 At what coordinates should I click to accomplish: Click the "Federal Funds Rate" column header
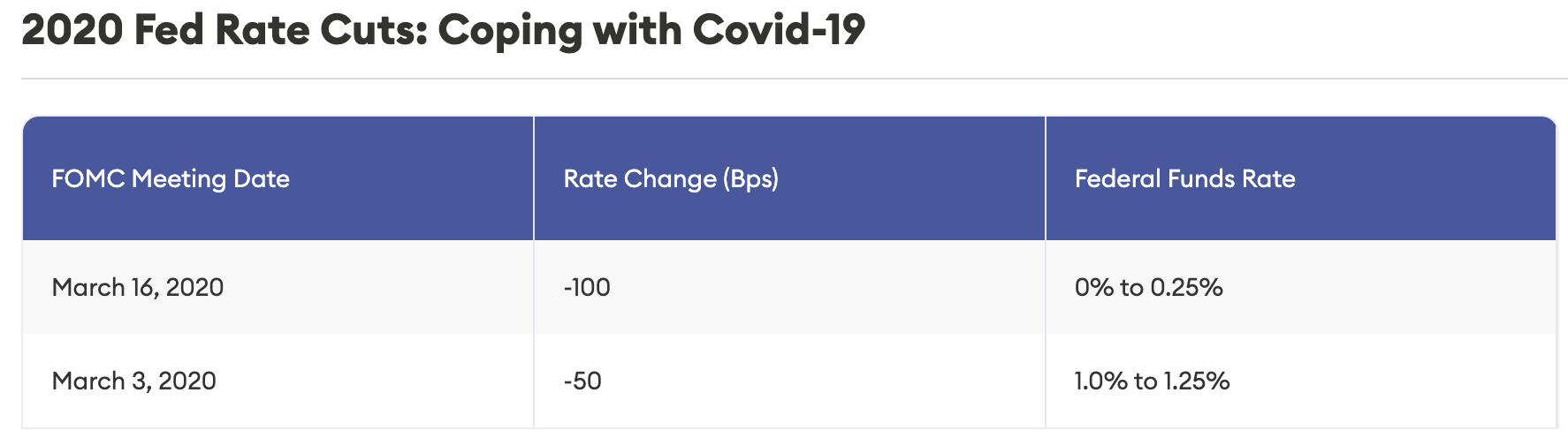point(1184,178)
